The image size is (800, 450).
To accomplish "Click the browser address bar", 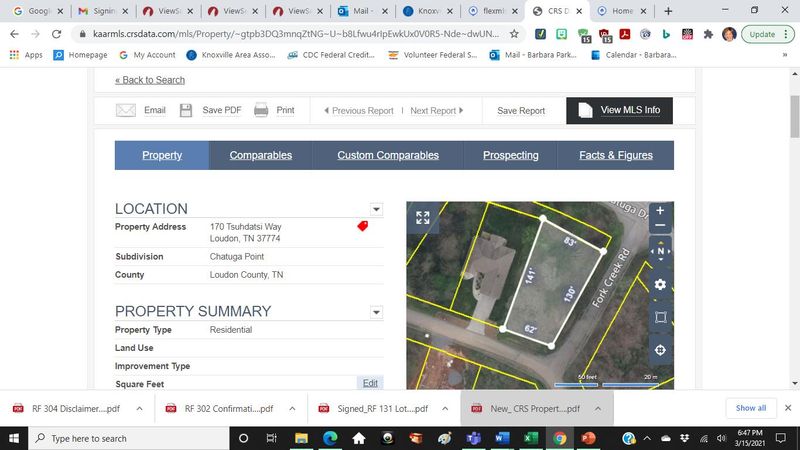I will coord(296,34).
